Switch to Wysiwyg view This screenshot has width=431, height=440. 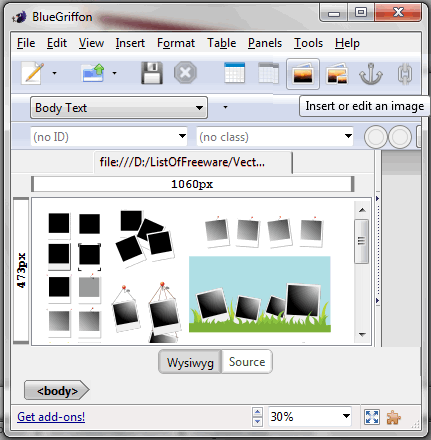(190, 362)
